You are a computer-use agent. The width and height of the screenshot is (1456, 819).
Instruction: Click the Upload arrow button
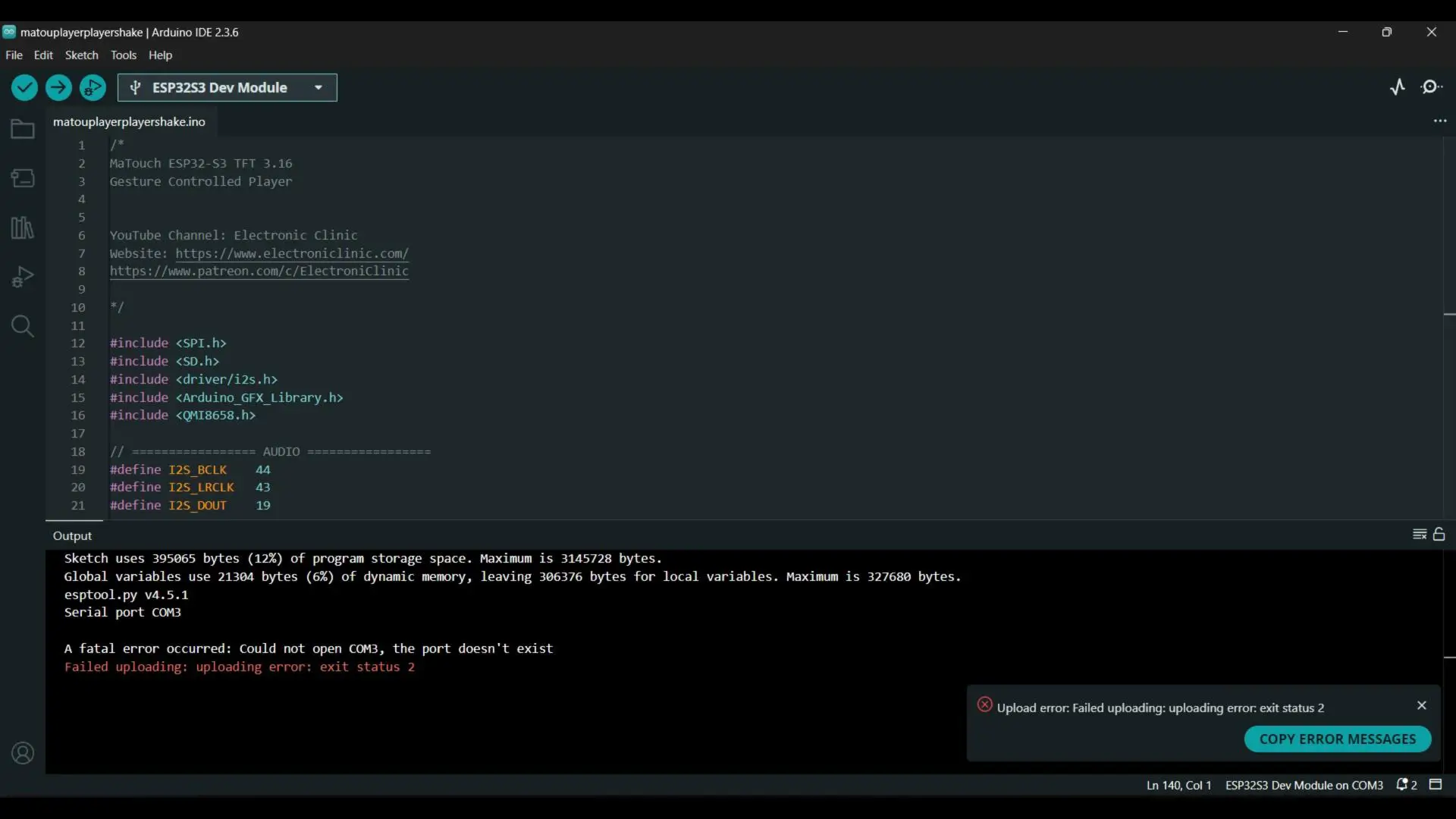pos(58,88)
